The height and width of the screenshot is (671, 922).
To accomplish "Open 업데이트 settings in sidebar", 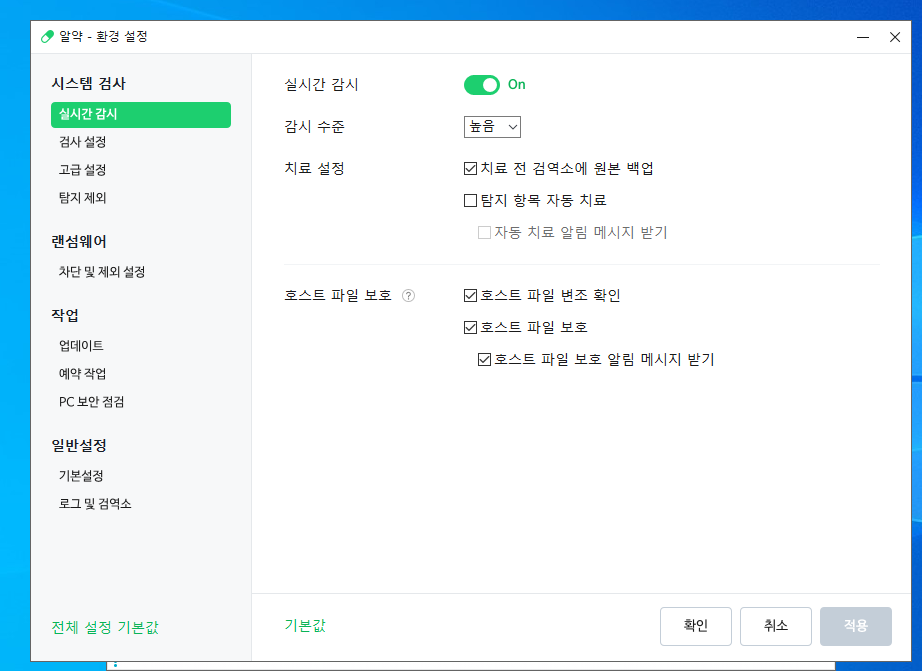I will point(81,346).
